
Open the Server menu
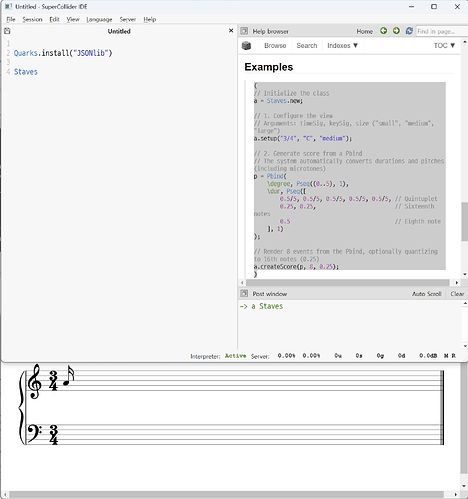[x=128, y=19]
